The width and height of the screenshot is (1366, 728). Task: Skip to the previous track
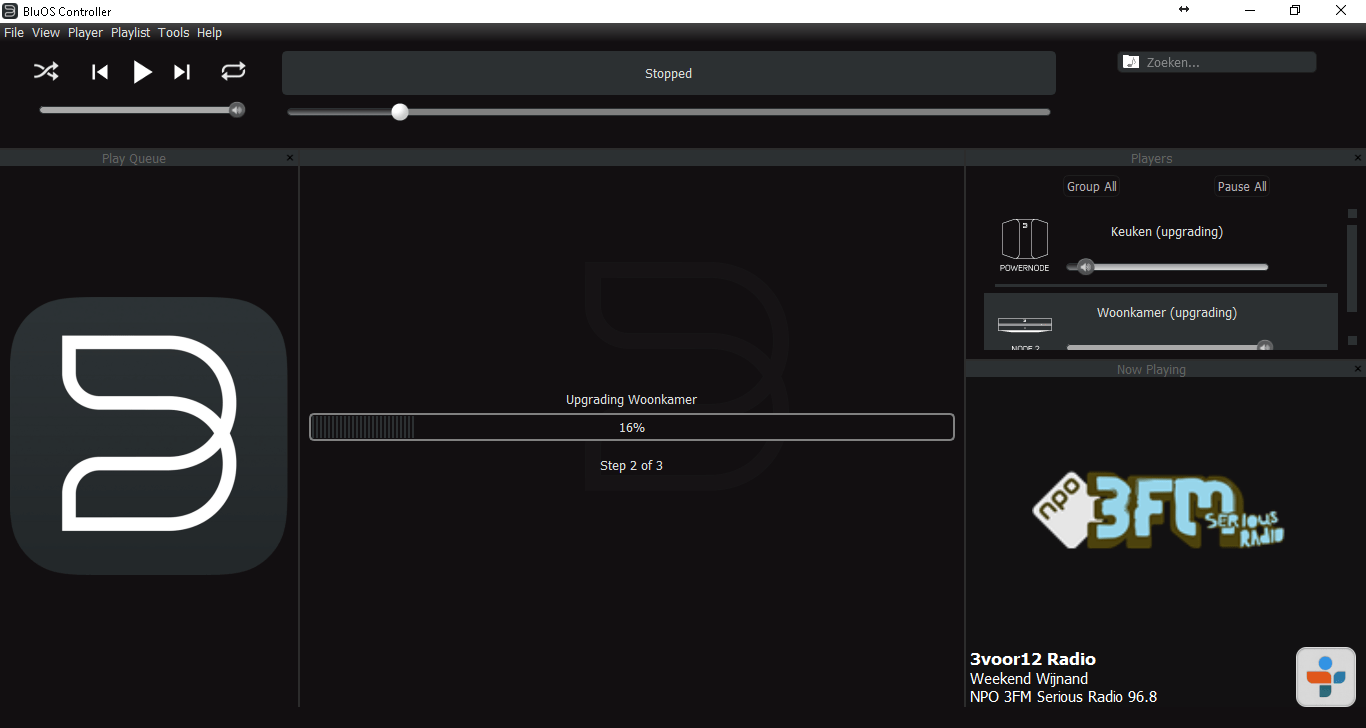(x=100, y=72)
